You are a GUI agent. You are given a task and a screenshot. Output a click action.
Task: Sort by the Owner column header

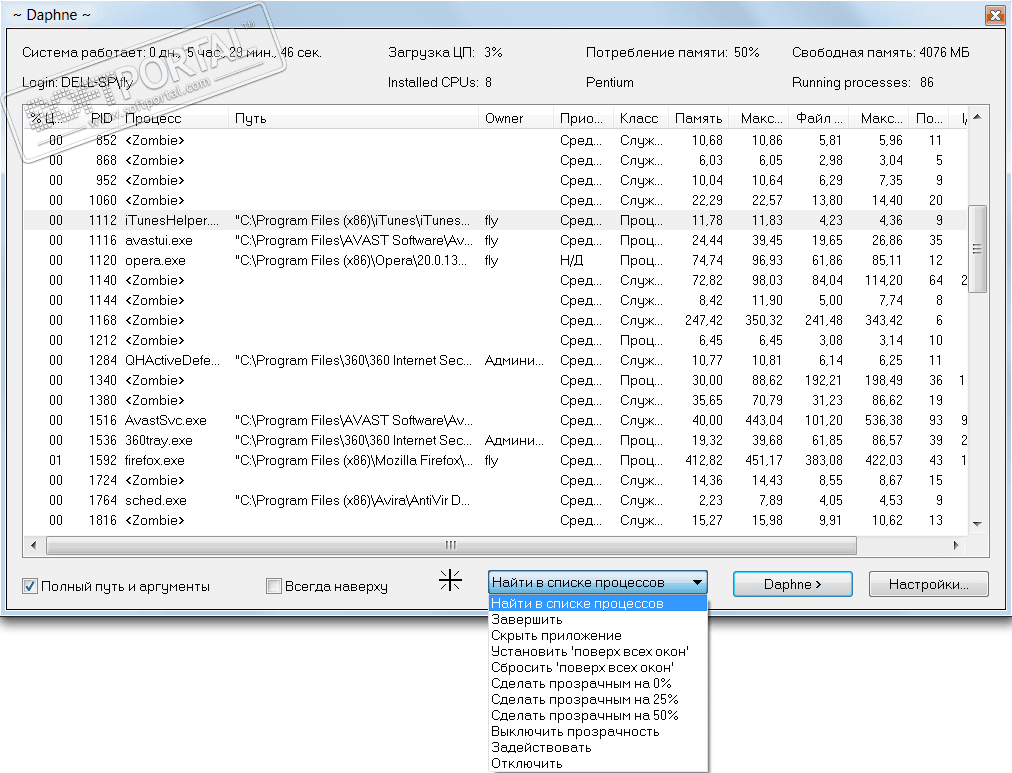pos(516,118)
